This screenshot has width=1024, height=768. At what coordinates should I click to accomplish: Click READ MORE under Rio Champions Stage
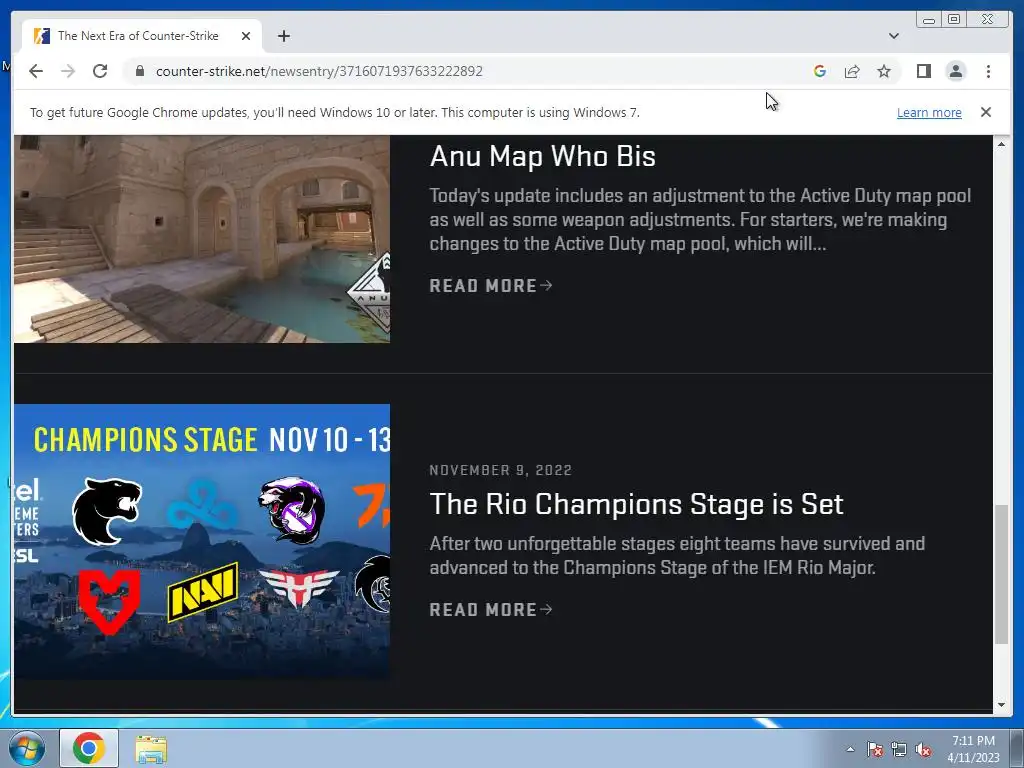tap(491, 609)
